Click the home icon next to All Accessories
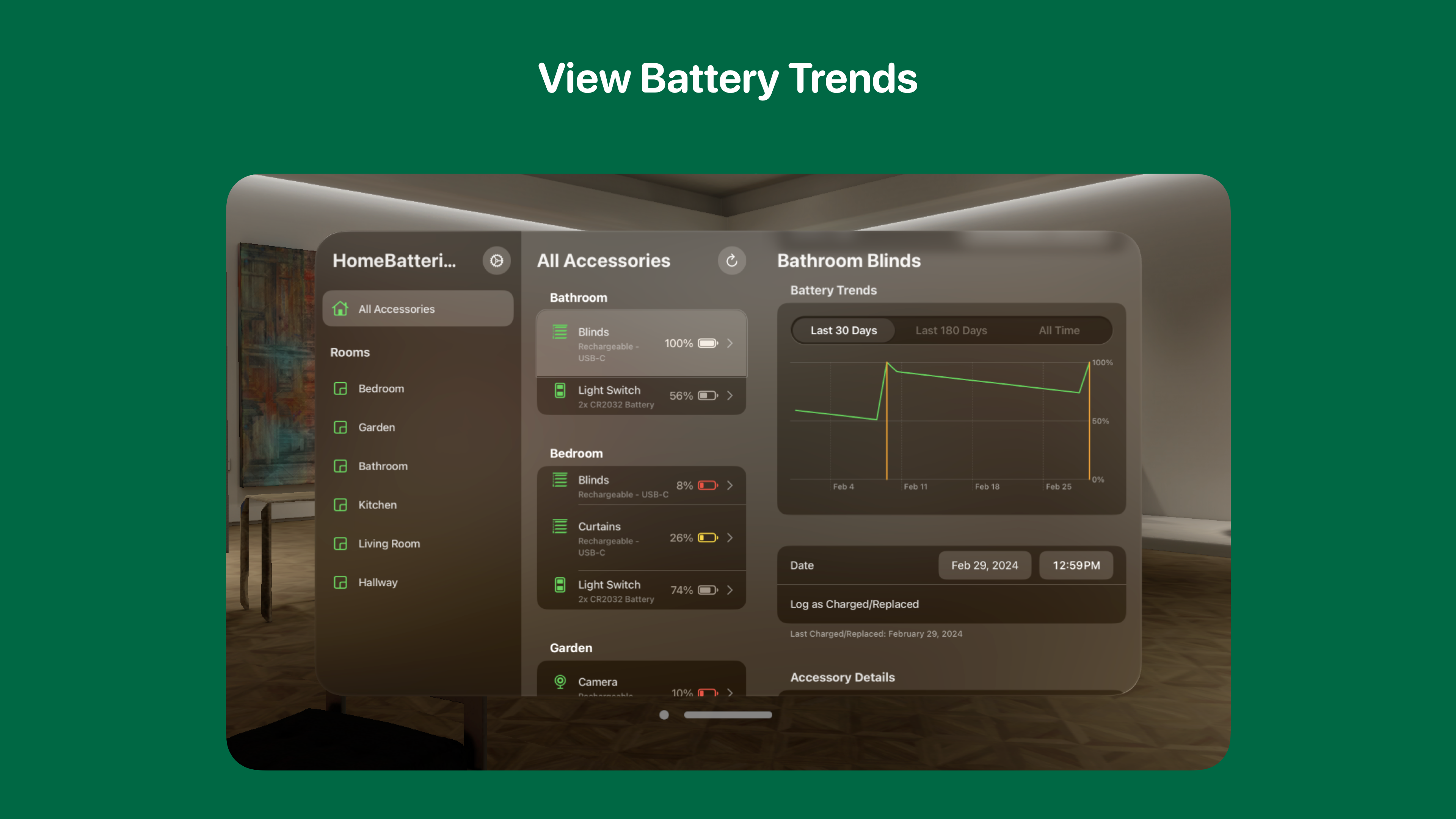This screenshot has height=819, width=1456. pyautogui.click(x=343, y=307)
